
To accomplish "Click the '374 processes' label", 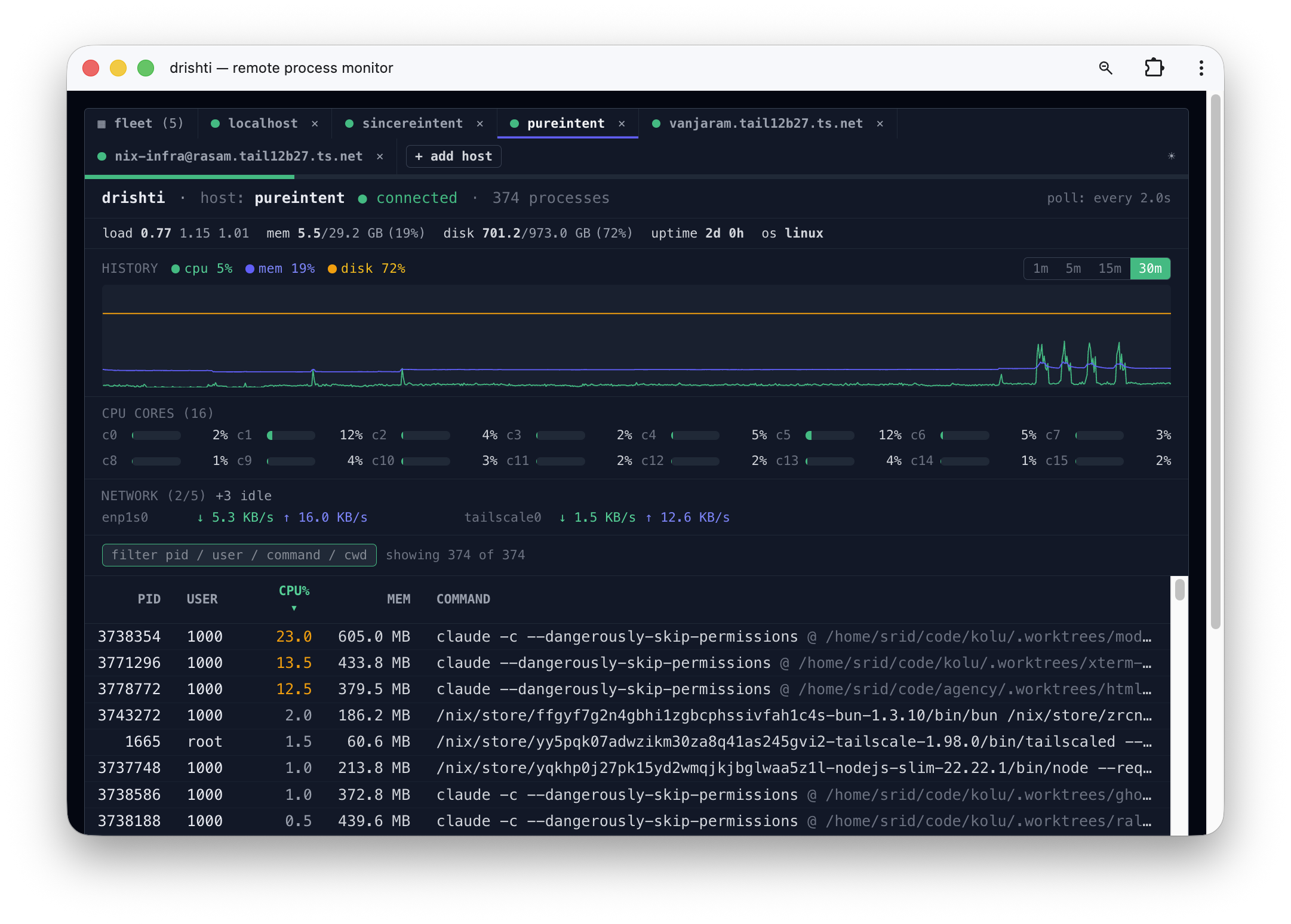I will 551,198.
